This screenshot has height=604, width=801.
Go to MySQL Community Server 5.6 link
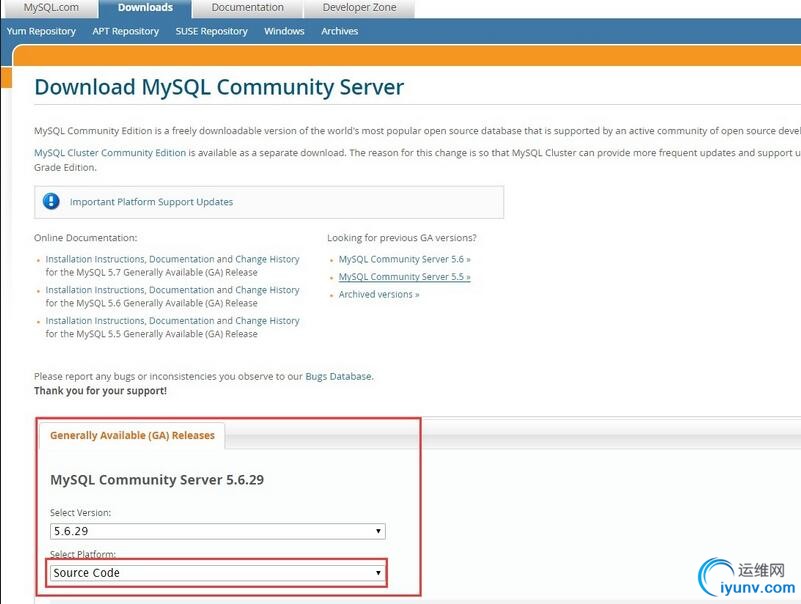[405, 259]
